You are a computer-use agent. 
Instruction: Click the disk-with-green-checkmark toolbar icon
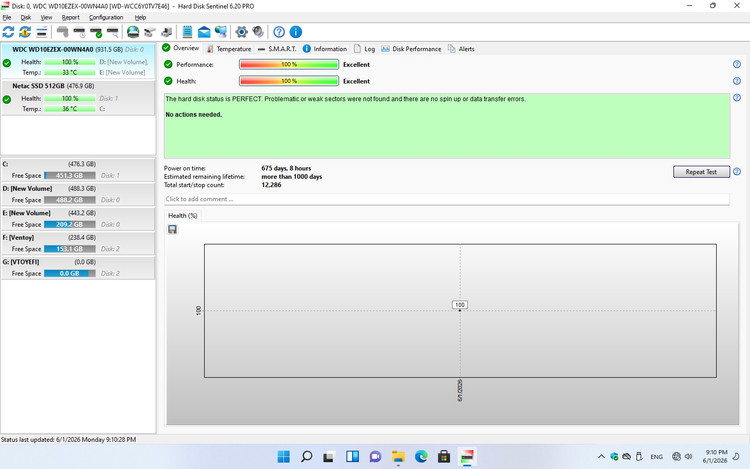click(x=96, y=32)
